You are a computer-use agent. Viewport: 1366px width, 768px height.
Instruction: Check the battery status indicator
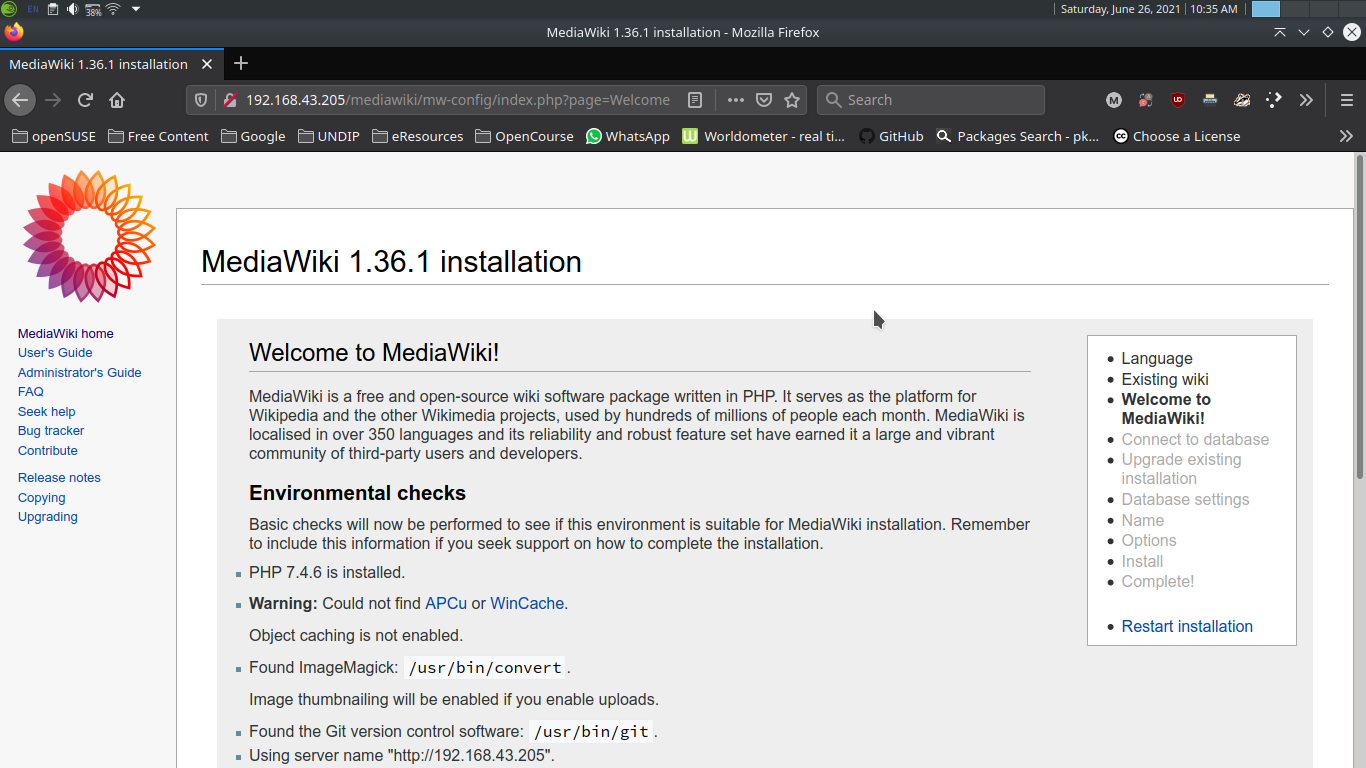(93, 9)
